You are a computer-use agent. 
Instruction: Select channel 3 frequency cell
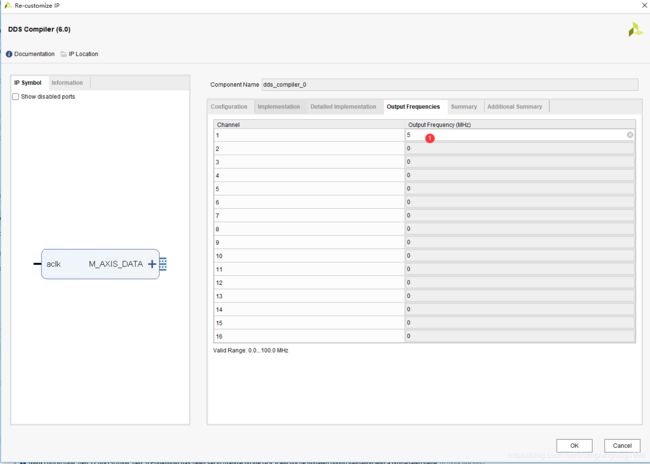click(519, 162)
